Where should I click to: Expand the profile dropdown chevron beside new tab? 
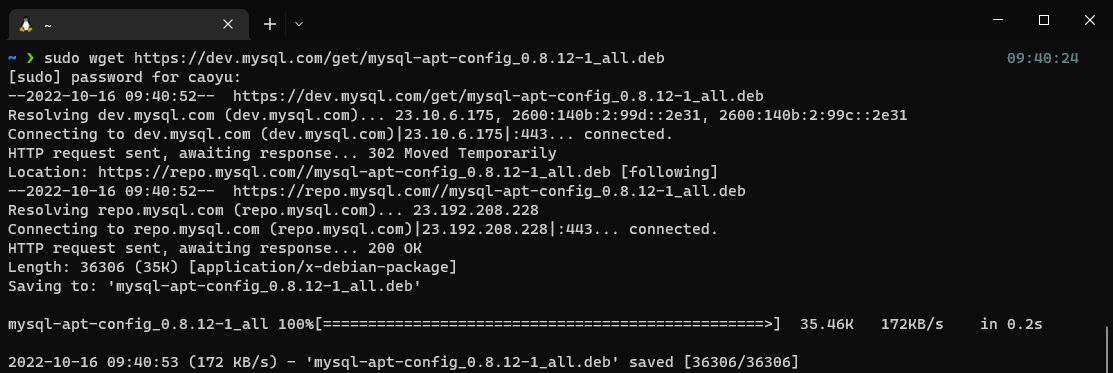[x=299, y=24]
